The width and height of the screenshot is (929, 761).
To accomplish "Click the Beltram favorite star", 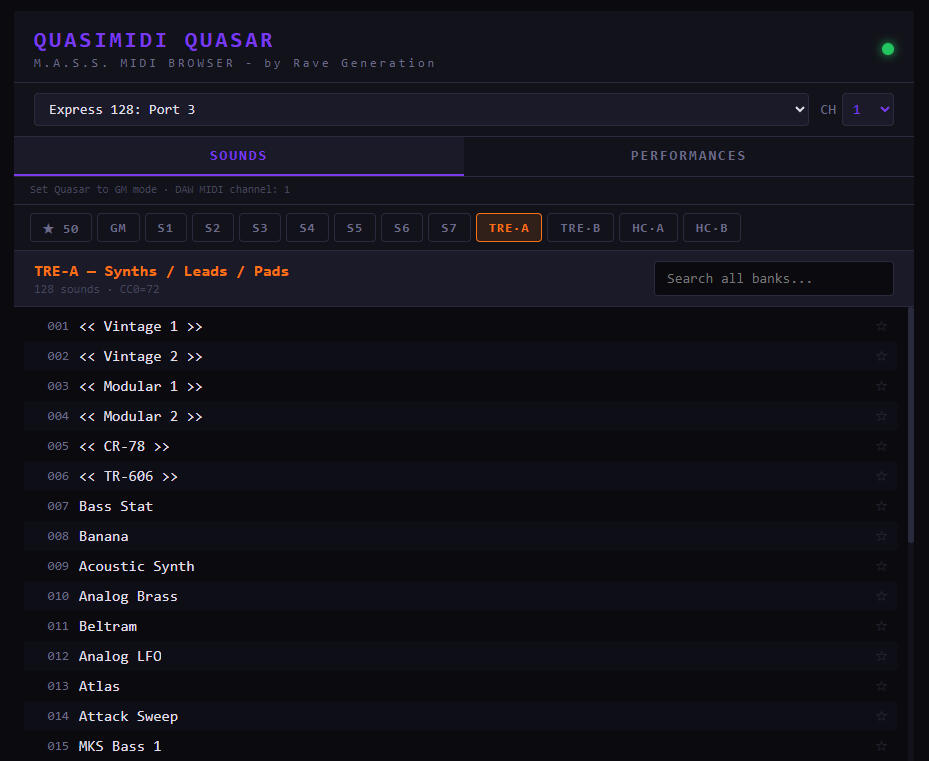I will coord(881,626).
